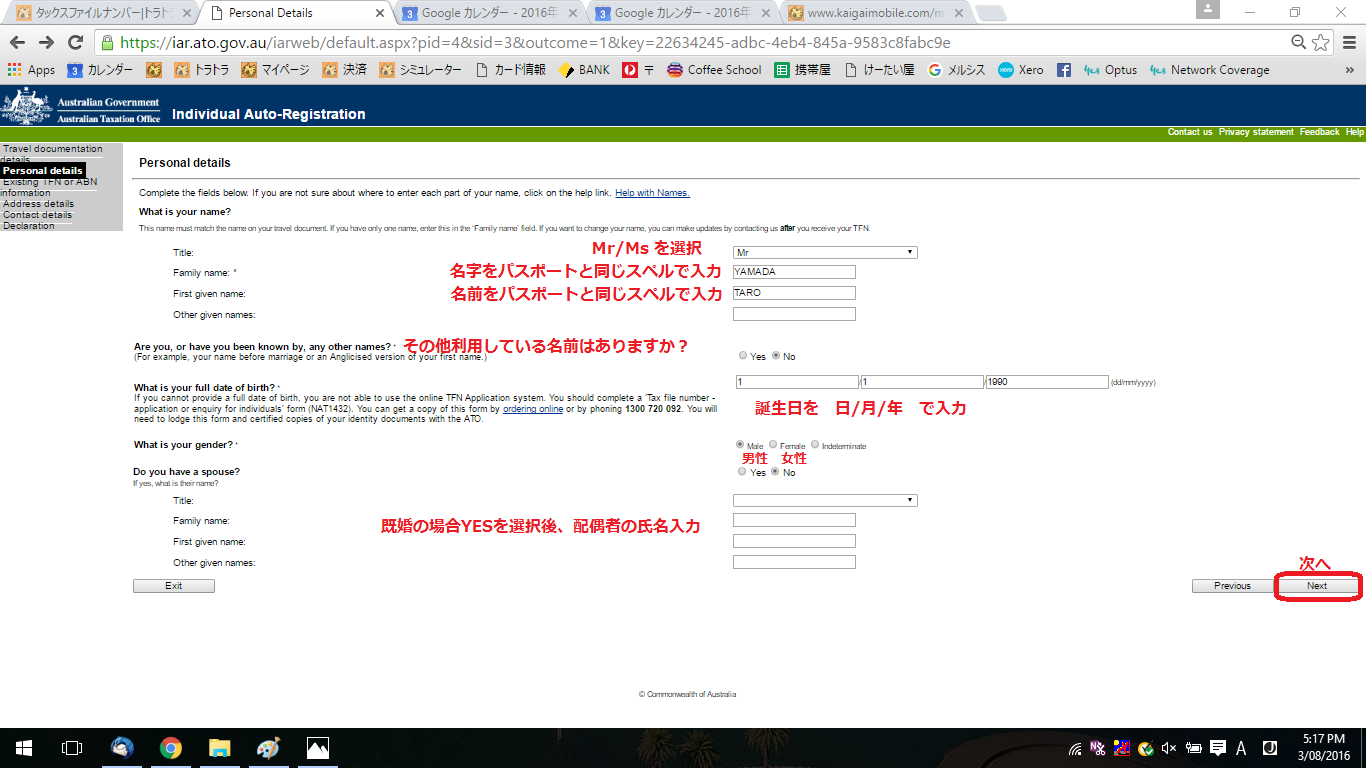Select Female gender radio button
Viewport: 1366px width, 768px height.
[773, 445]
